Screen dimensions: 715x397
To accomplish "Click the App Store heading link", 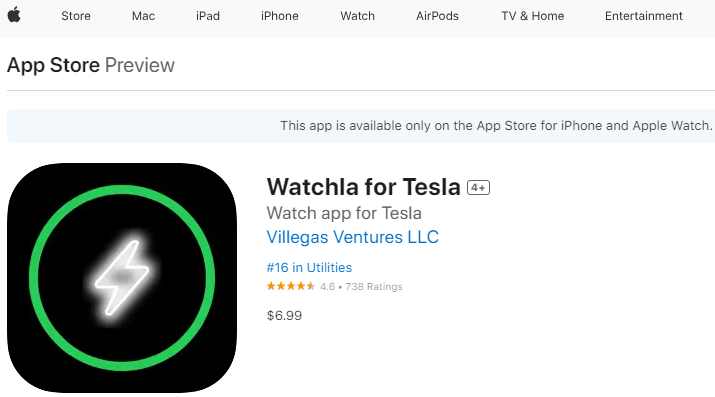I will pos(53,65).
